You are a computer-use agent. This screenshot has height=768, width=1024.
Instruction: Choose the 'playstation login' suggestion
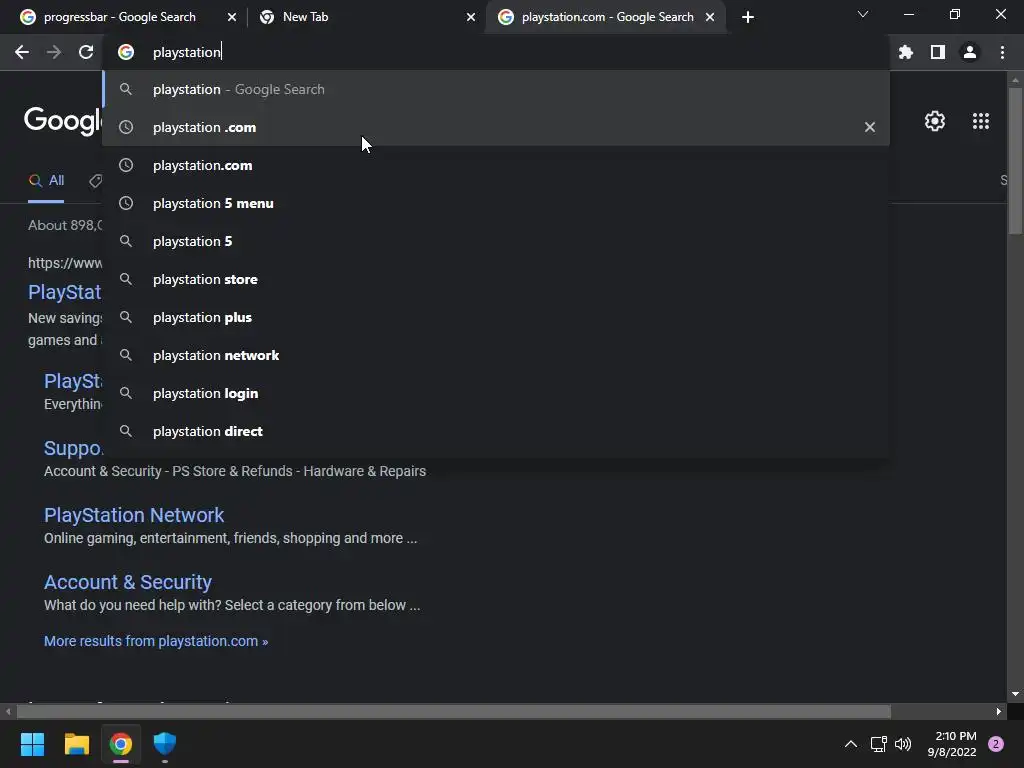[x=496, y=393]
